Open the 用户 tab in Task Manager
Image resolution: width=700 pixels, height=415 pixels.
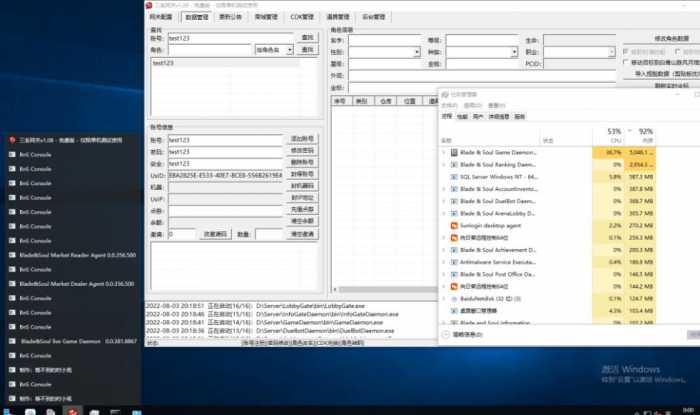[478, 116]
